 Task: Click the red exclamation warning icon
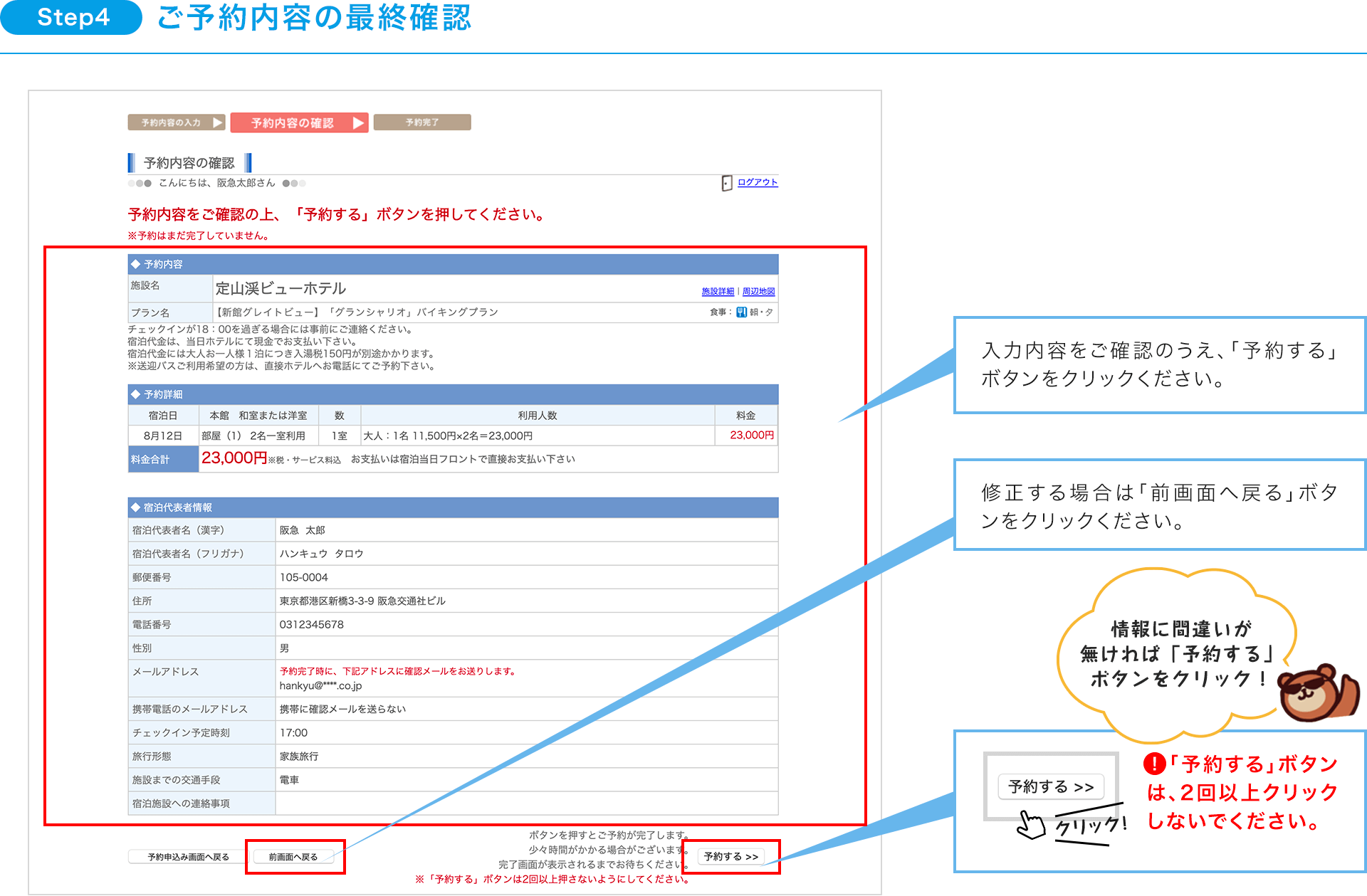1153,764
